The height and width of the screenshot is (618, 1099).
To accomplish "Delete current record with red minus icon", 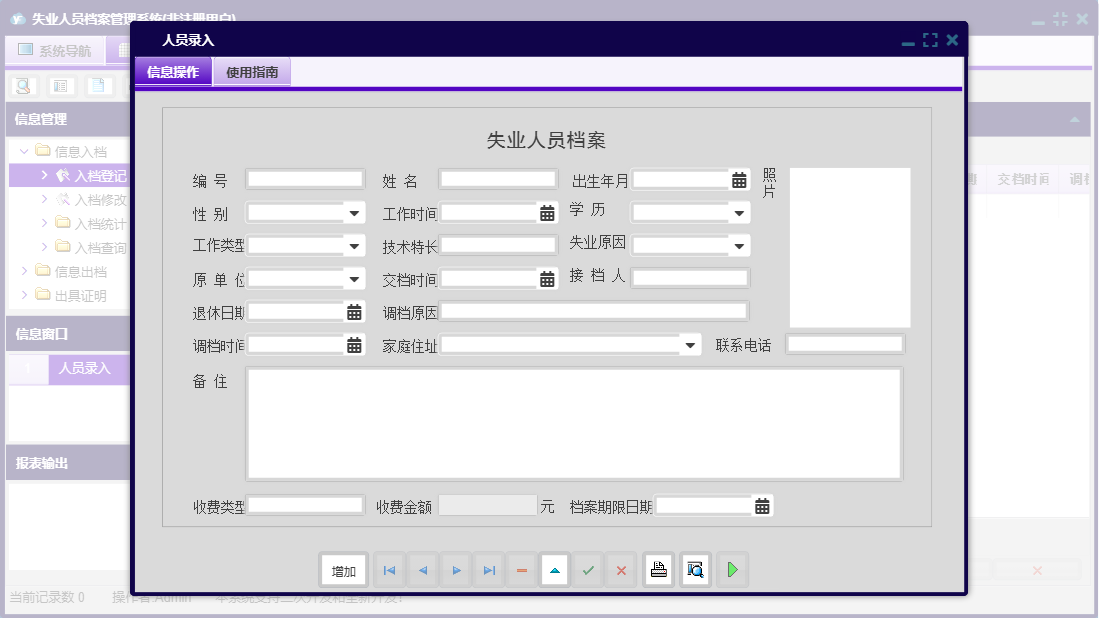I will (x=522, y=570).
